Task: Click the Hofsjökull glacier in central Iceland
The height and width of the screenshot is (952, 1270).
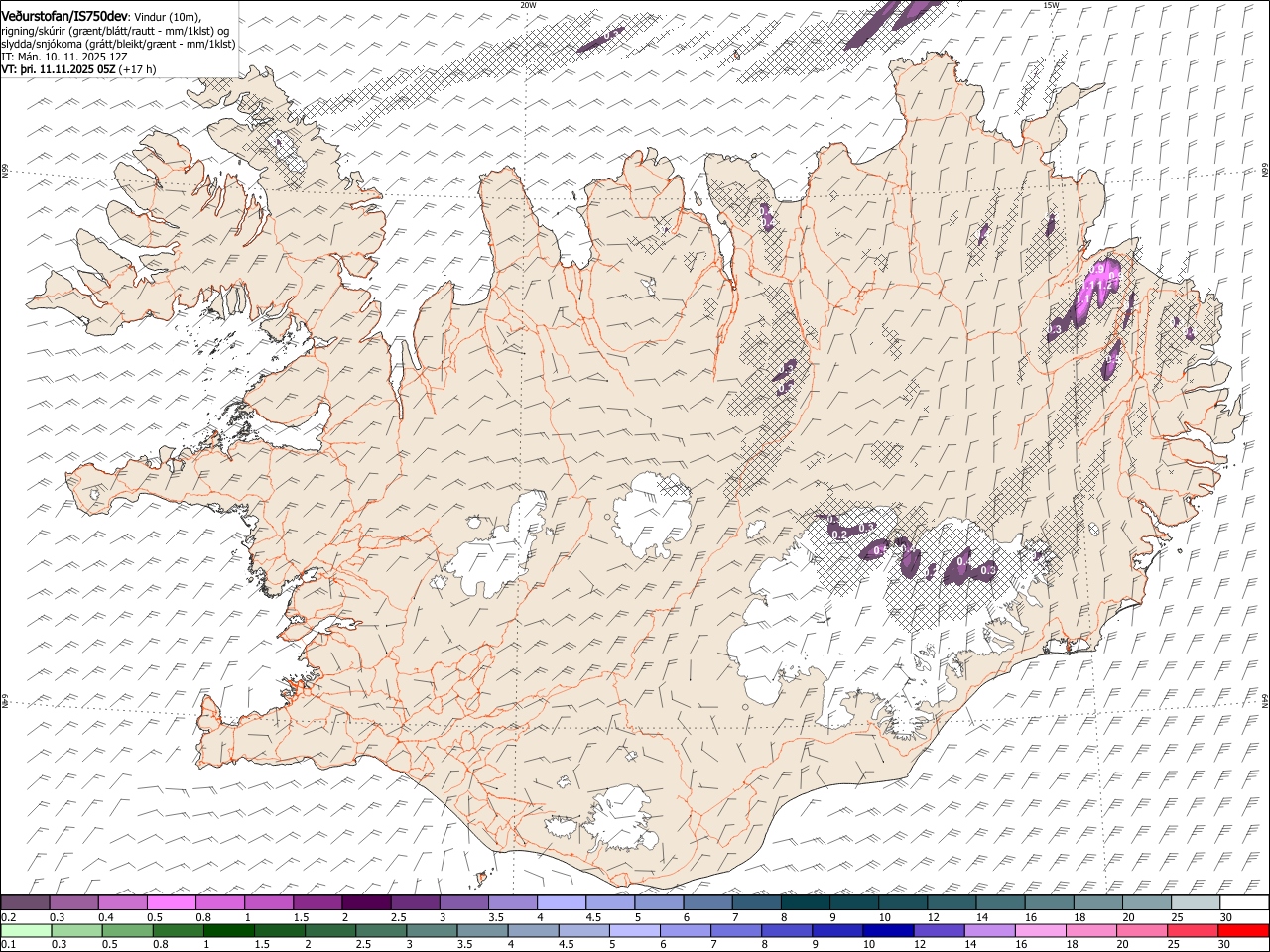Action: click(x=652, y=514)
